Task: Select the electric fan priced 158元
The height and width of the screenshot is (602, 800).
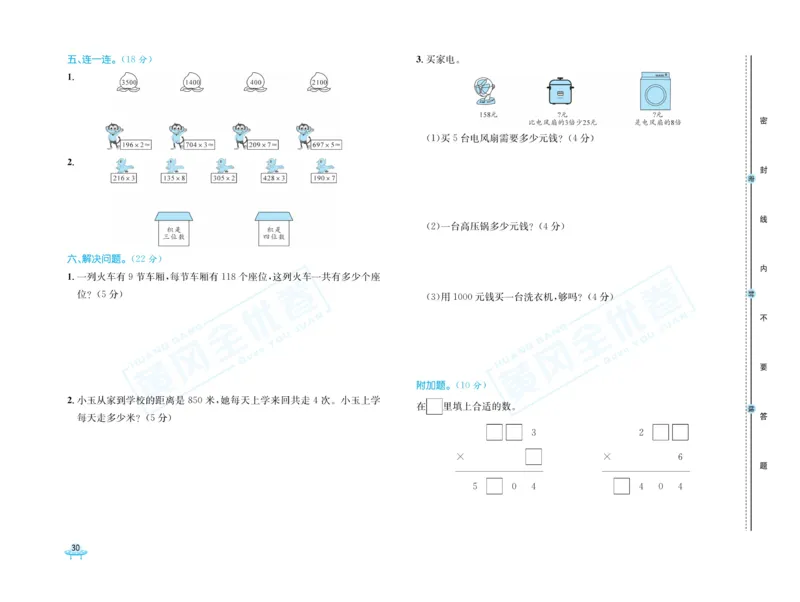Action: coord(484,92)
